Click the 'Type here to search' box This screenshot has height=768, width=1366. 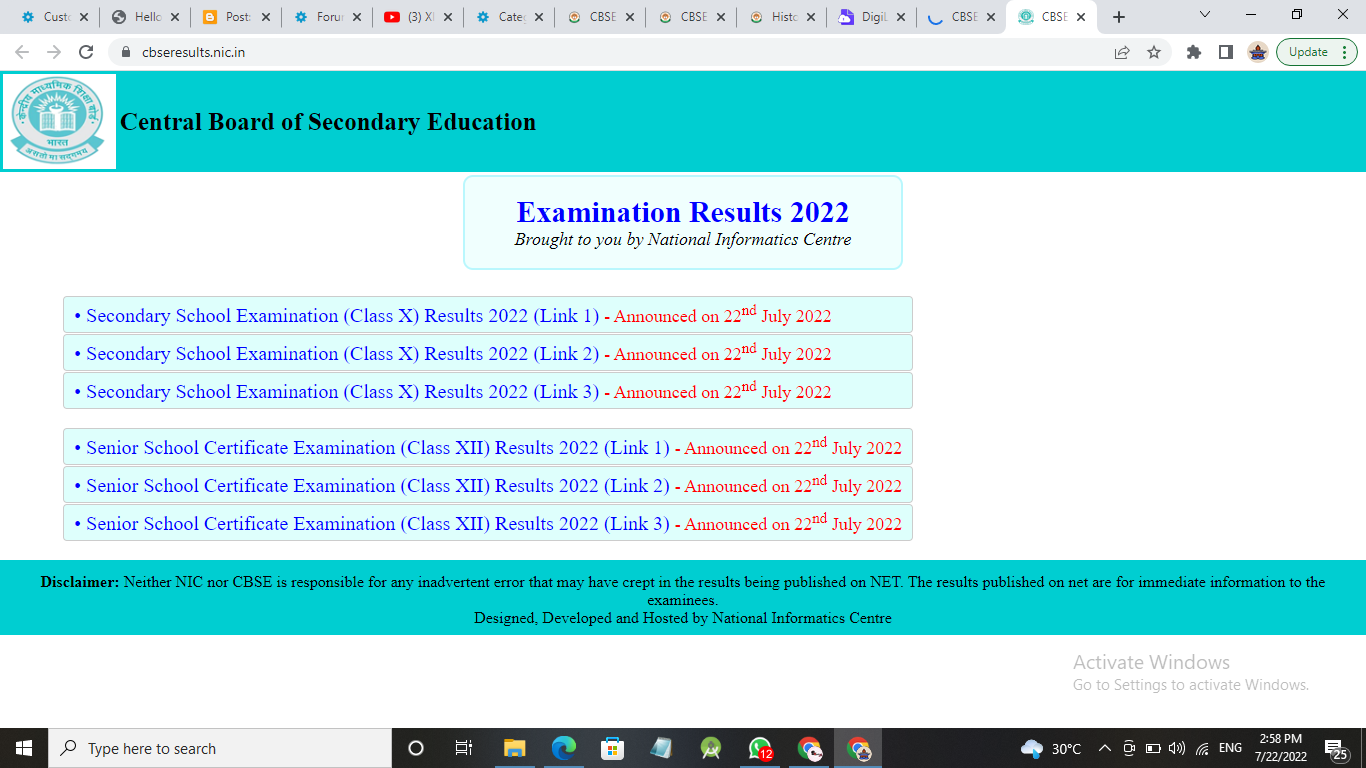(x=220, y=748)
